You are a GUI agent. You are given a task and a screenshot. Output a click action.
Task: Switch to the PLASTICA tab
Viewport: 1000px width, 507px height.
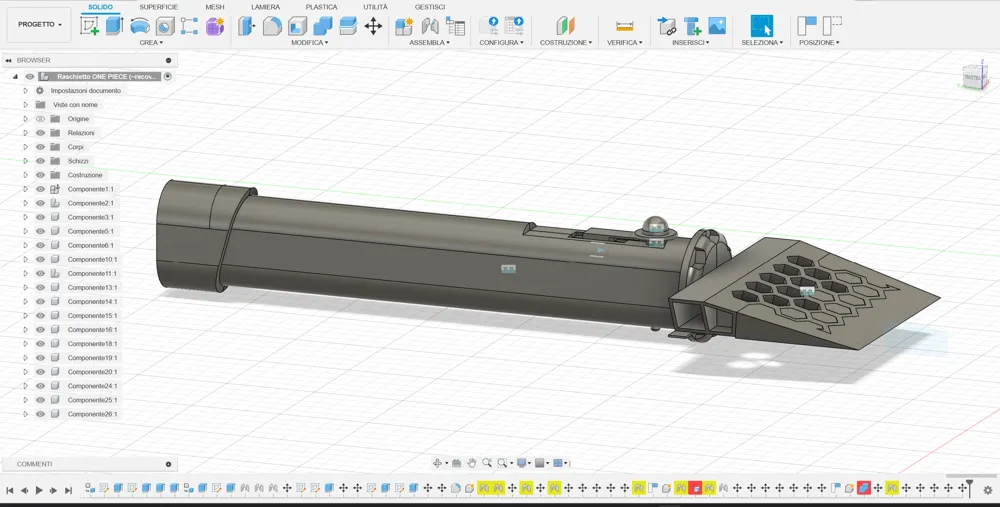point(321,7)
